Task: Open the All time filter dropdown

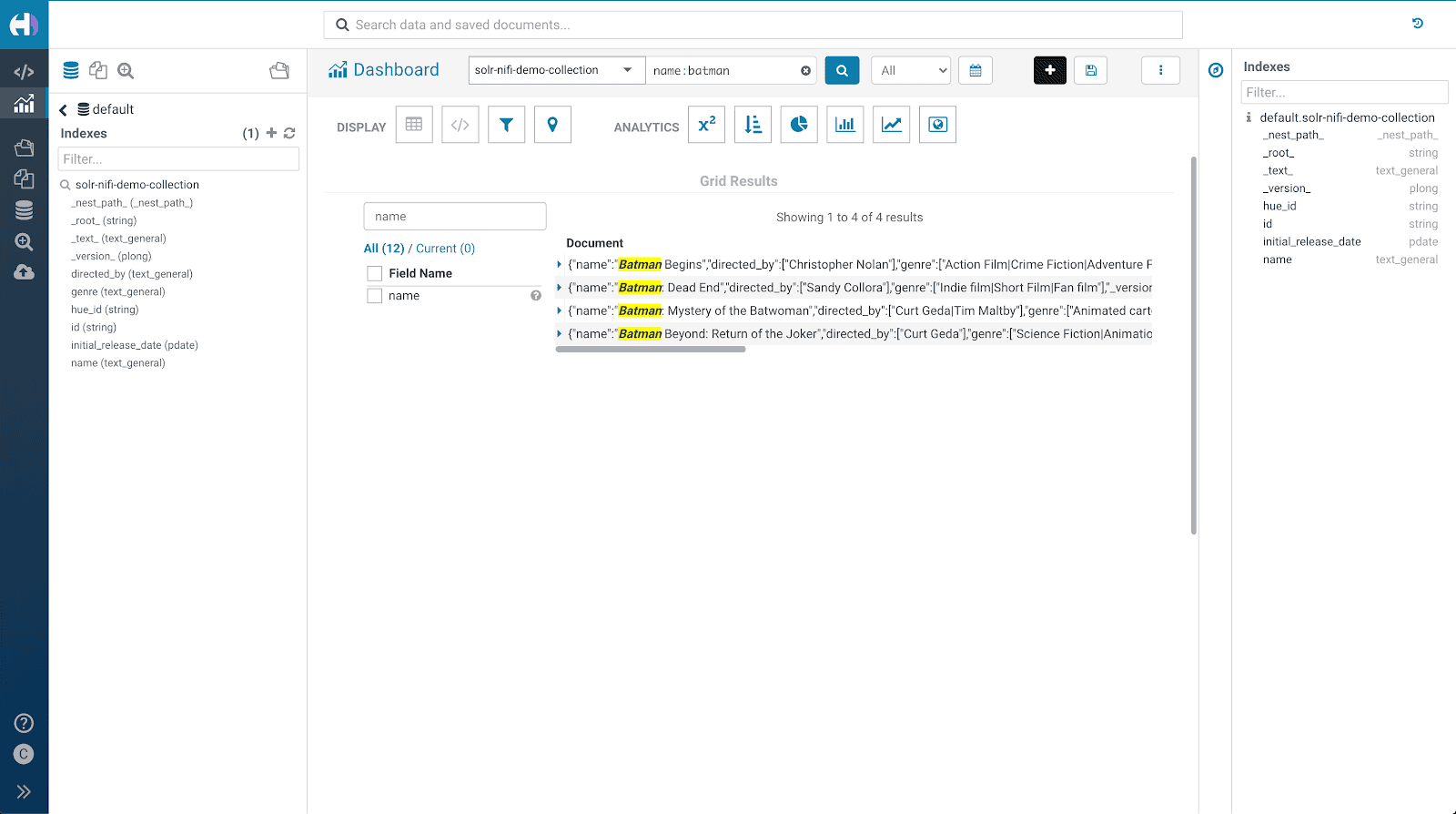Action: (x=911, y=70)
